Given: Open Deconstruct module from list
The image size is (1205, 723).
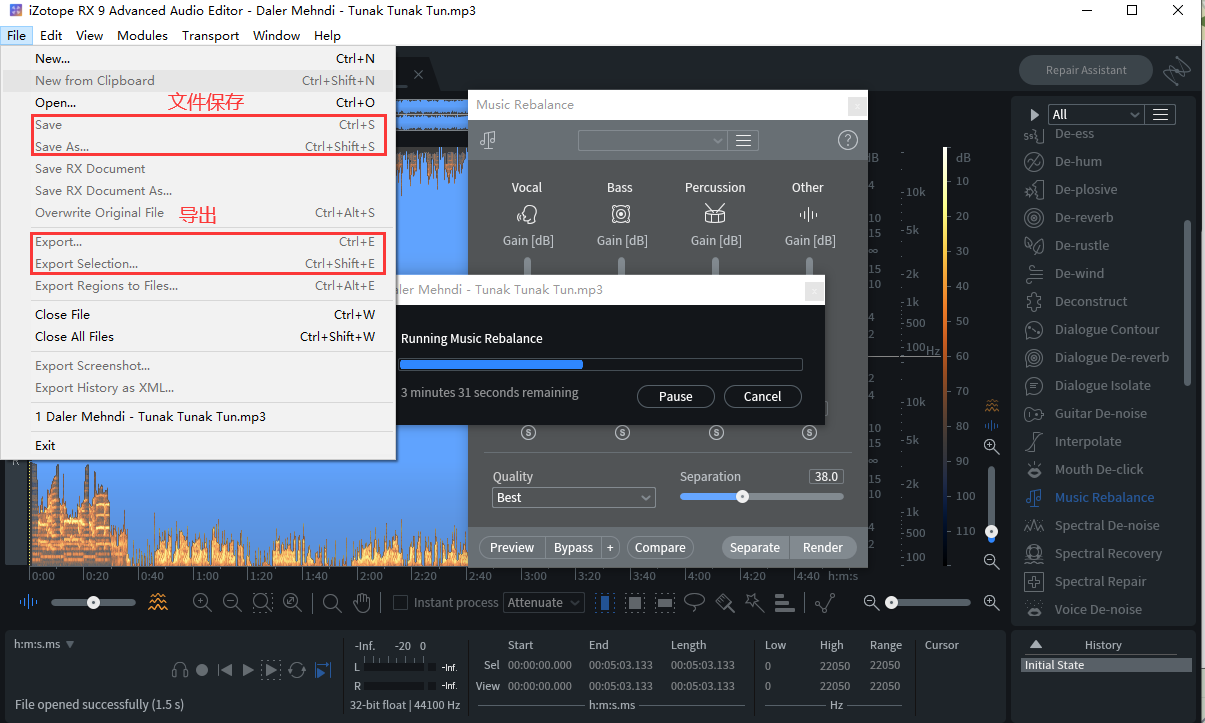Looking at the screenshot, I should (1090, 301).
